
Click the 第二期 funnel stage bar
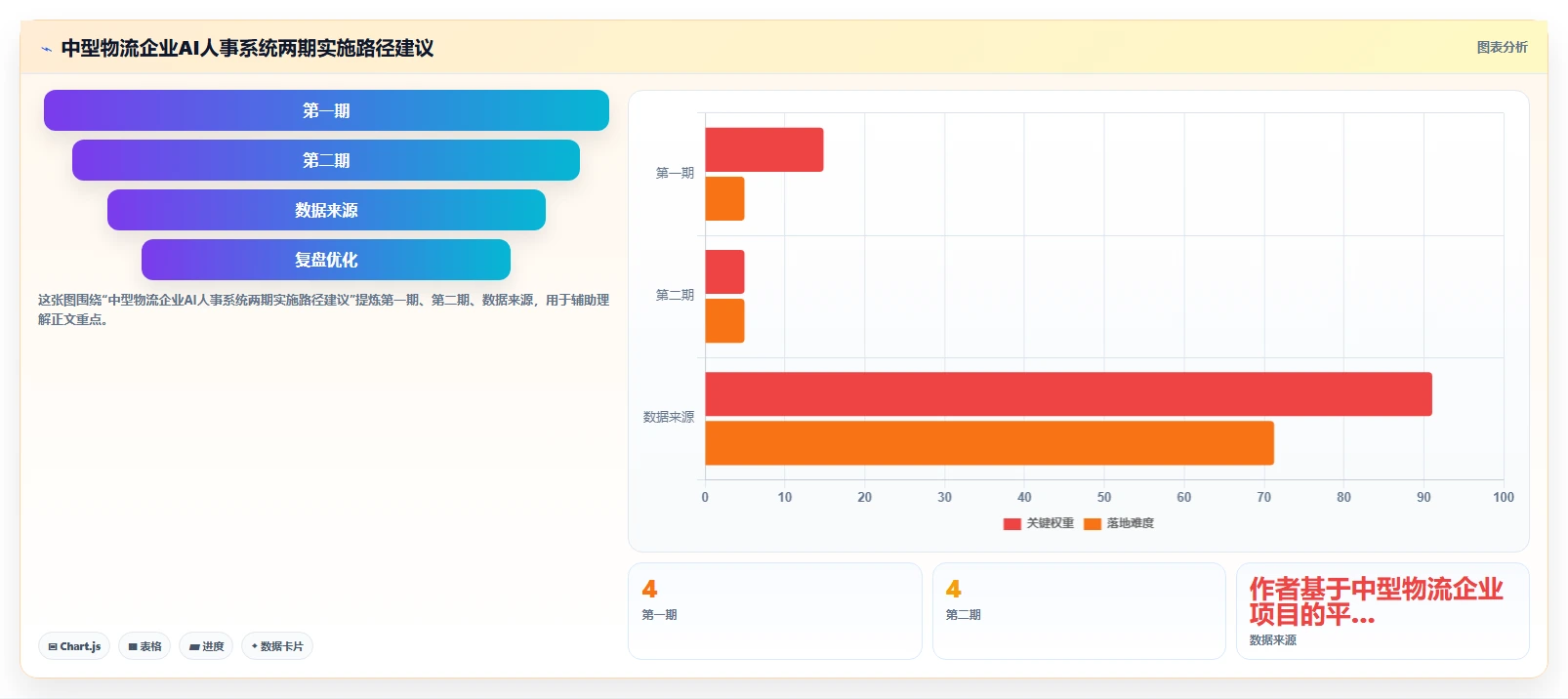[326, 160]
